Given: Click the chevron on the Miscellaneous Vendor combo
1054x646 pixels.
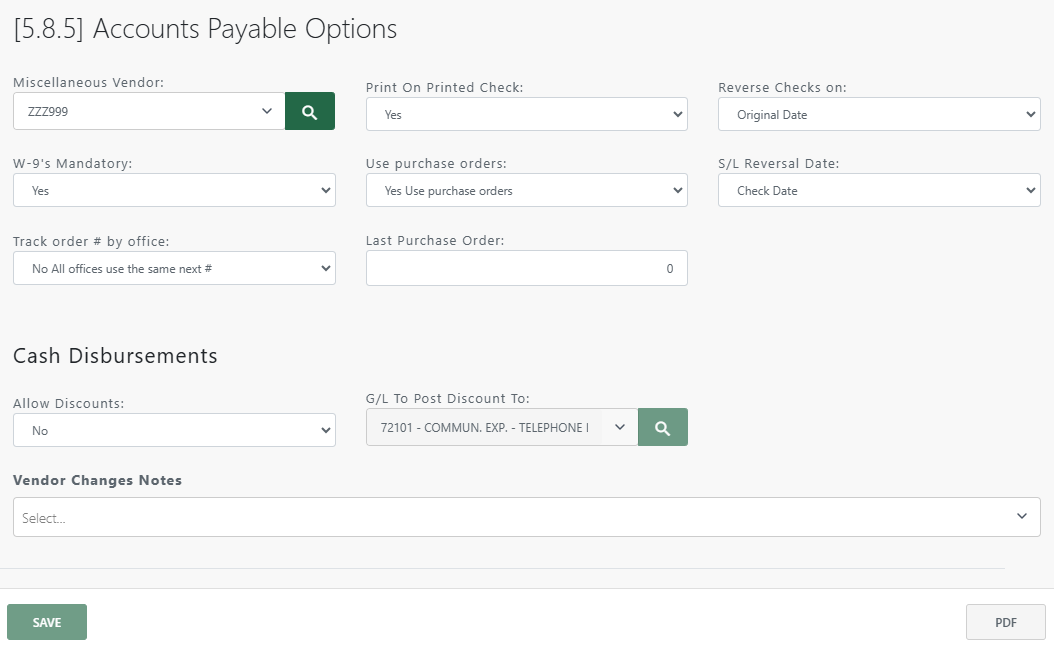Looking at the screenshot, I should 267,111.
